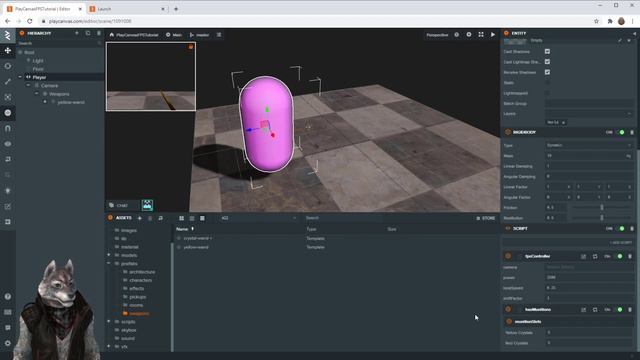This screenshot has height=360, width=640.
Task: Expand the scripts folder
Action: coord(109,322)
